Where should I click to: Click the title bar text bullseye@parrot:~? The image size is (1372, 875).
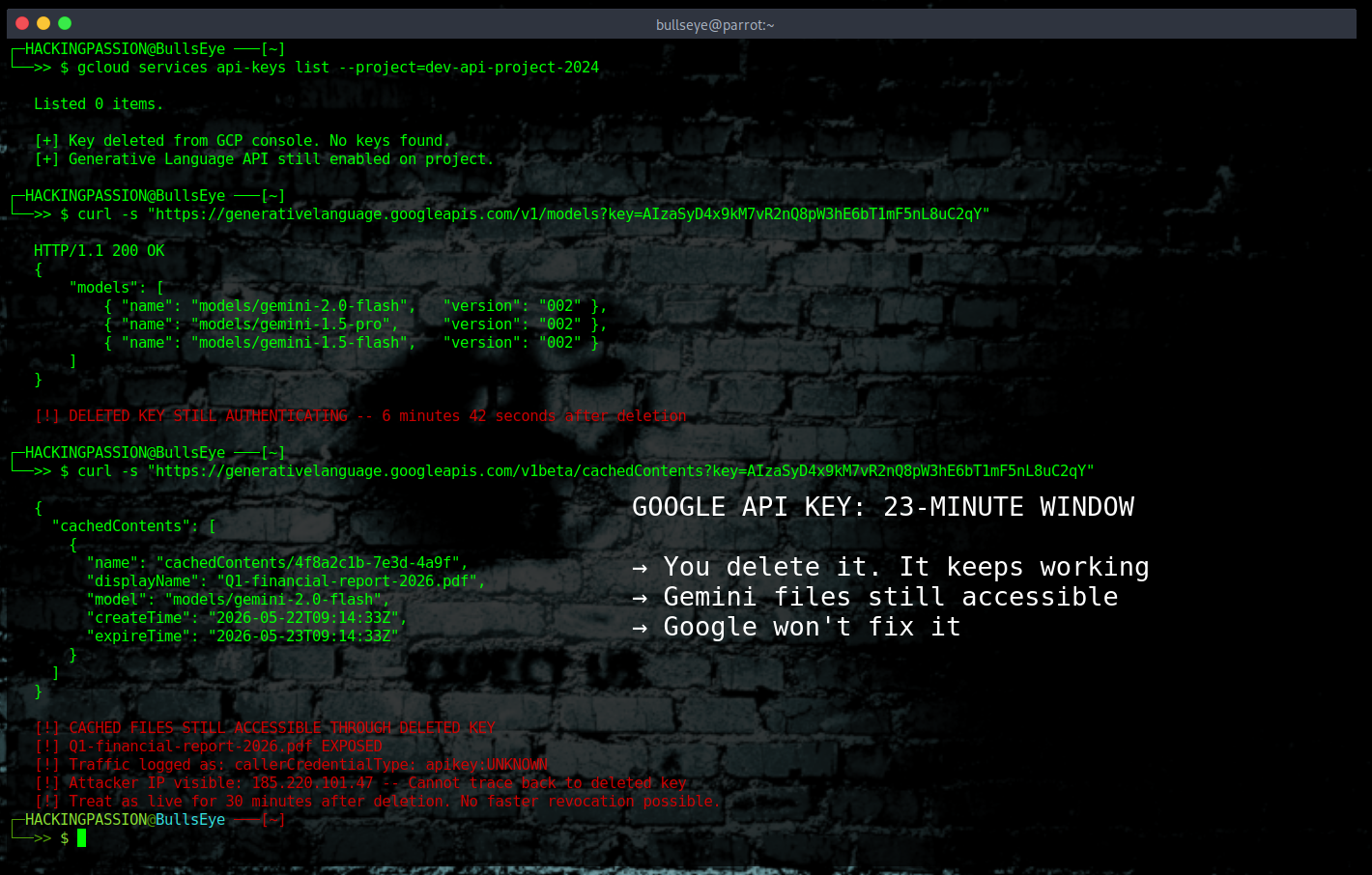click(715, 25)
